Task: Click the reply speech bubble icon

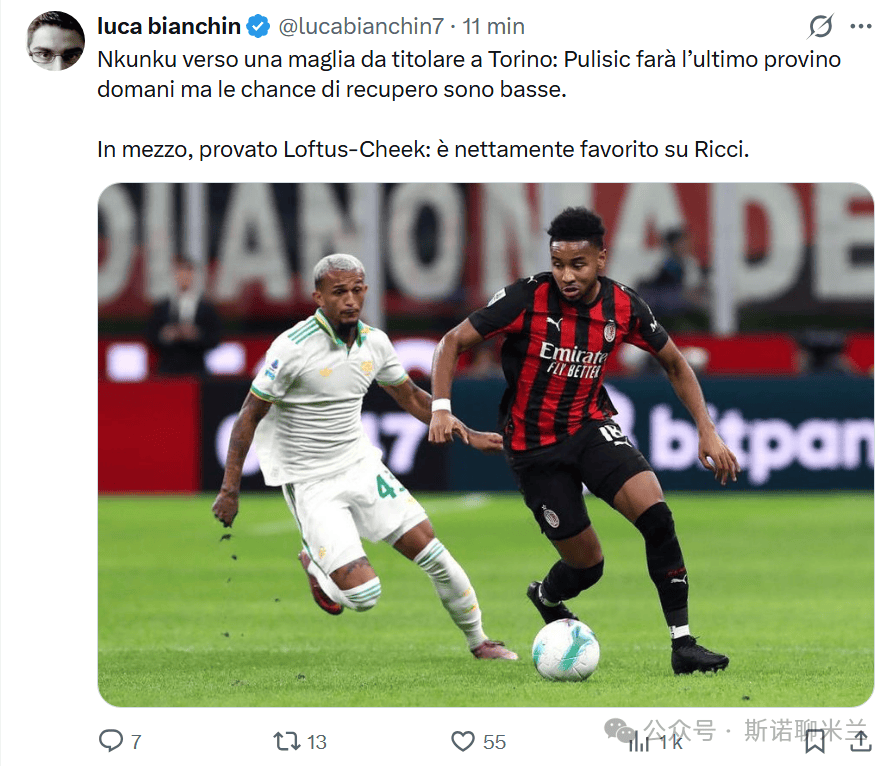Action: click(110, 741)
